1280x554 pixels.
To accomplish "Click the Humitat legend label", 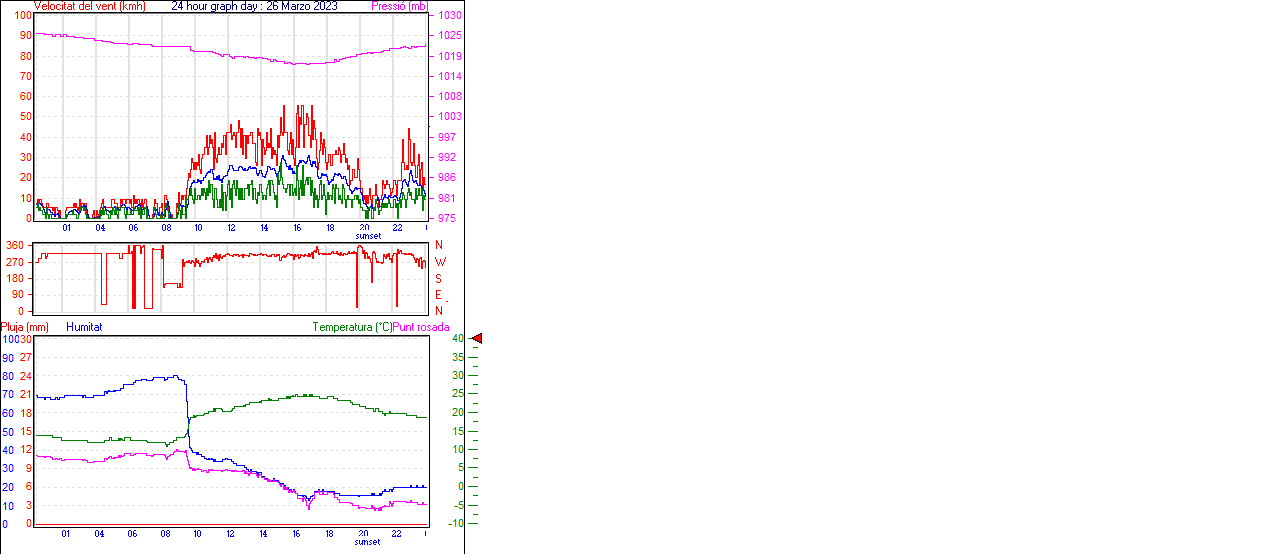I will pyautogui.click(x=84, y=327).
